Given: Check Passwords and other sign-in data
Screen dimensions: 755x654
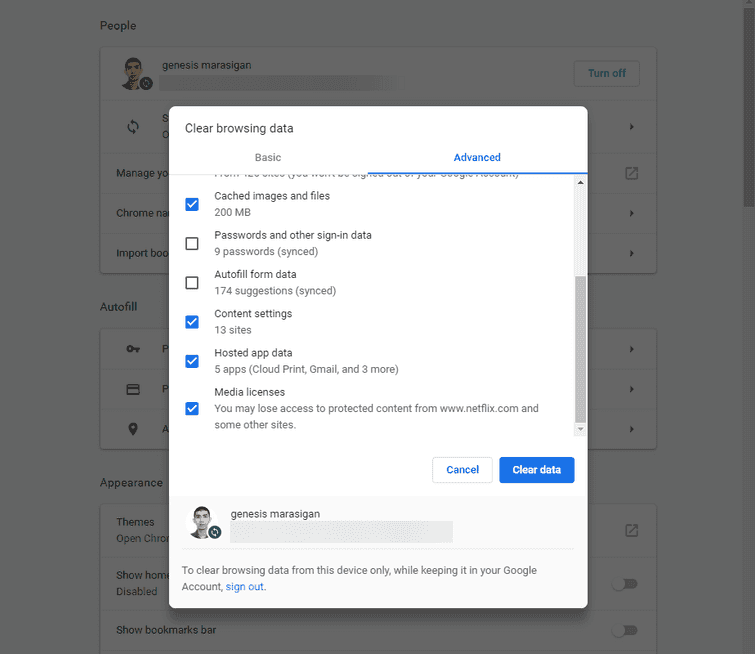Looking at the screenshot, I should click(x=192, y=244).
